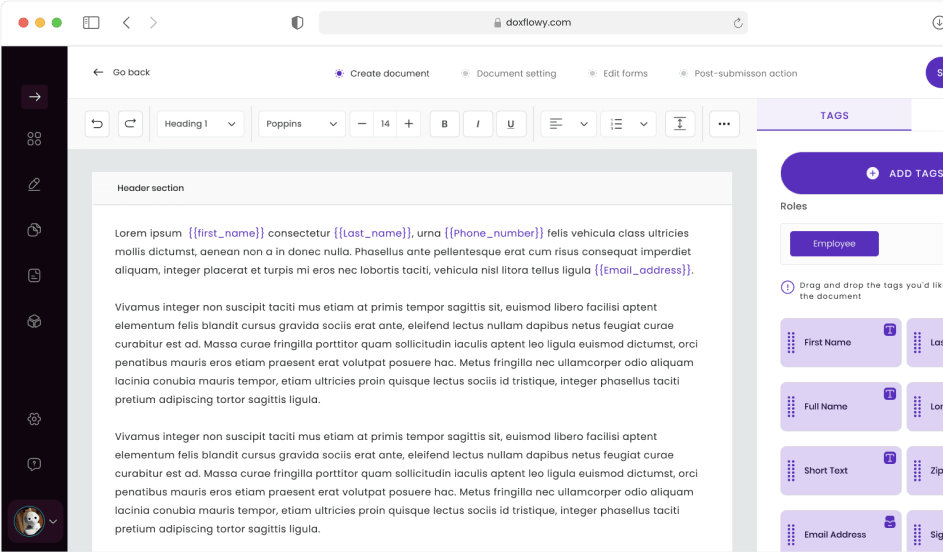The width and height of the screenshot is (943, 552).
Task: Click the doxflowy.com address bar
Action: pos(533,23)
